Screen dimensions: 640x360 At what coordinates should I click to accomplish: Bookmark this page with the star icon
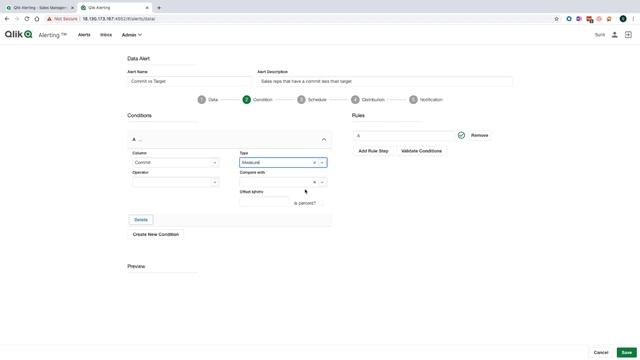tap(556, 19)
